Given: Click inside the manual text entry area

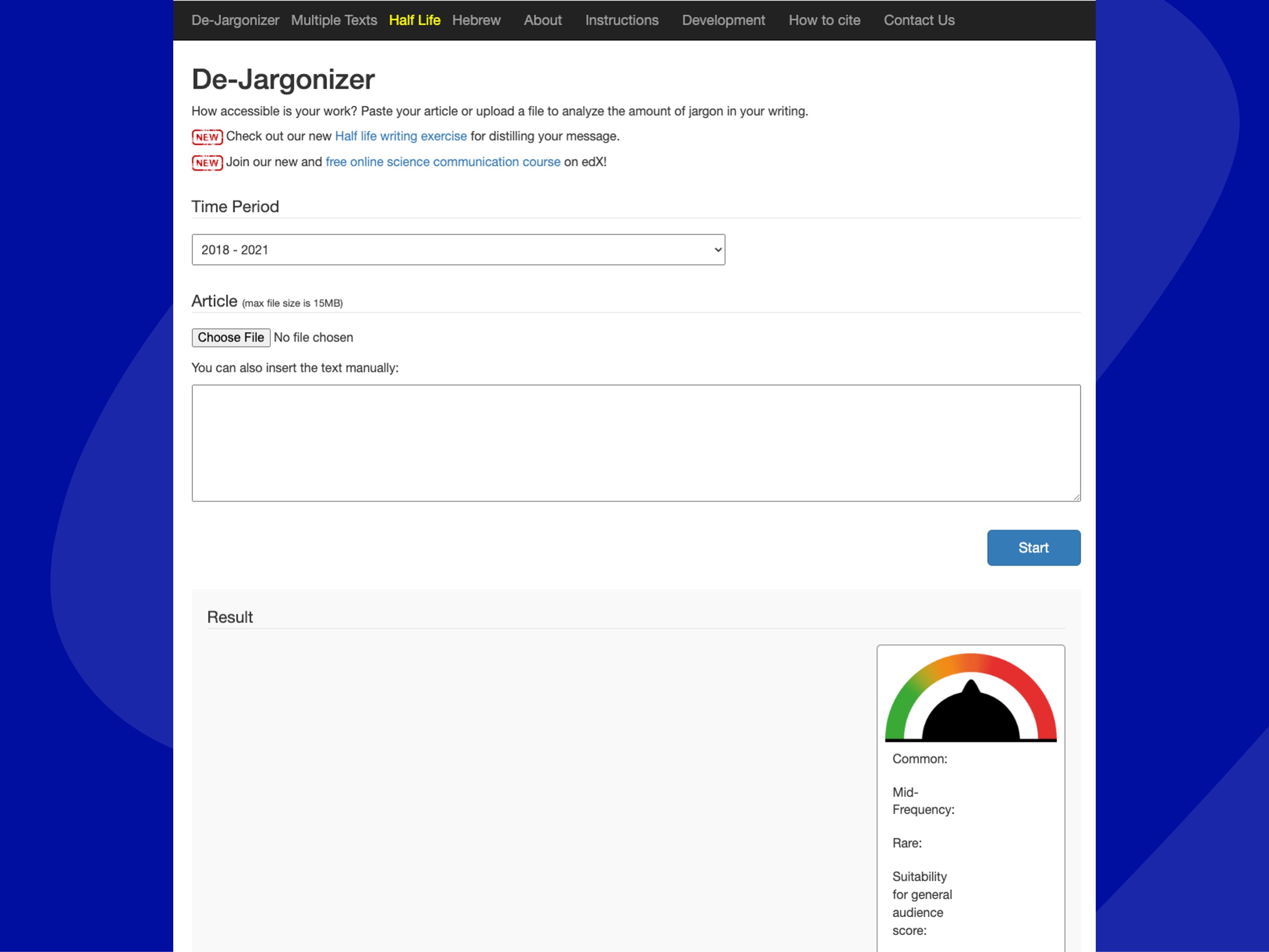Looking at the screenshot, I should 636,443.
